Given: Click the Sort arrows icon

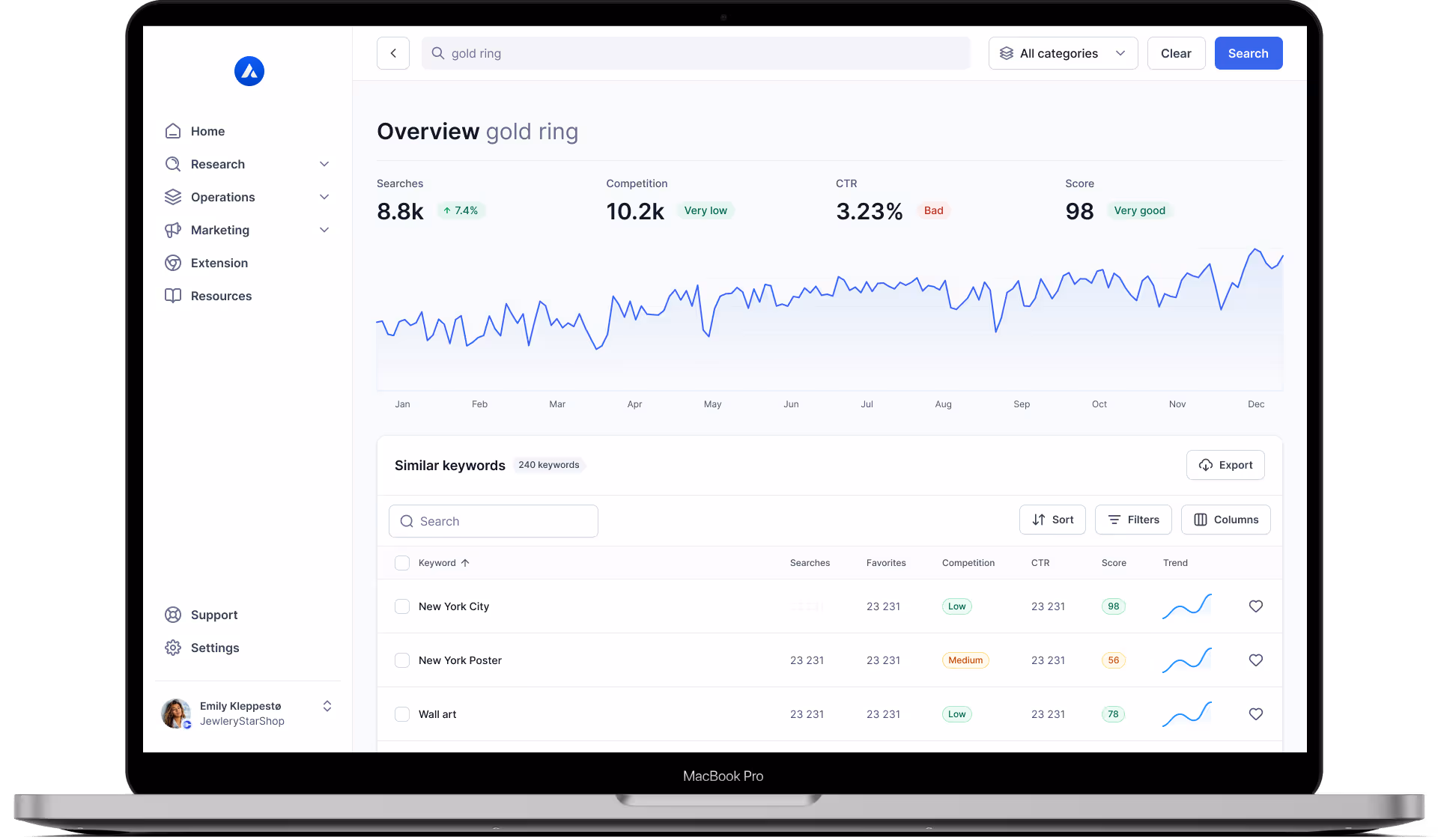Looking at the screenshot, I should pyautogui.click(x=1039, y=520).
